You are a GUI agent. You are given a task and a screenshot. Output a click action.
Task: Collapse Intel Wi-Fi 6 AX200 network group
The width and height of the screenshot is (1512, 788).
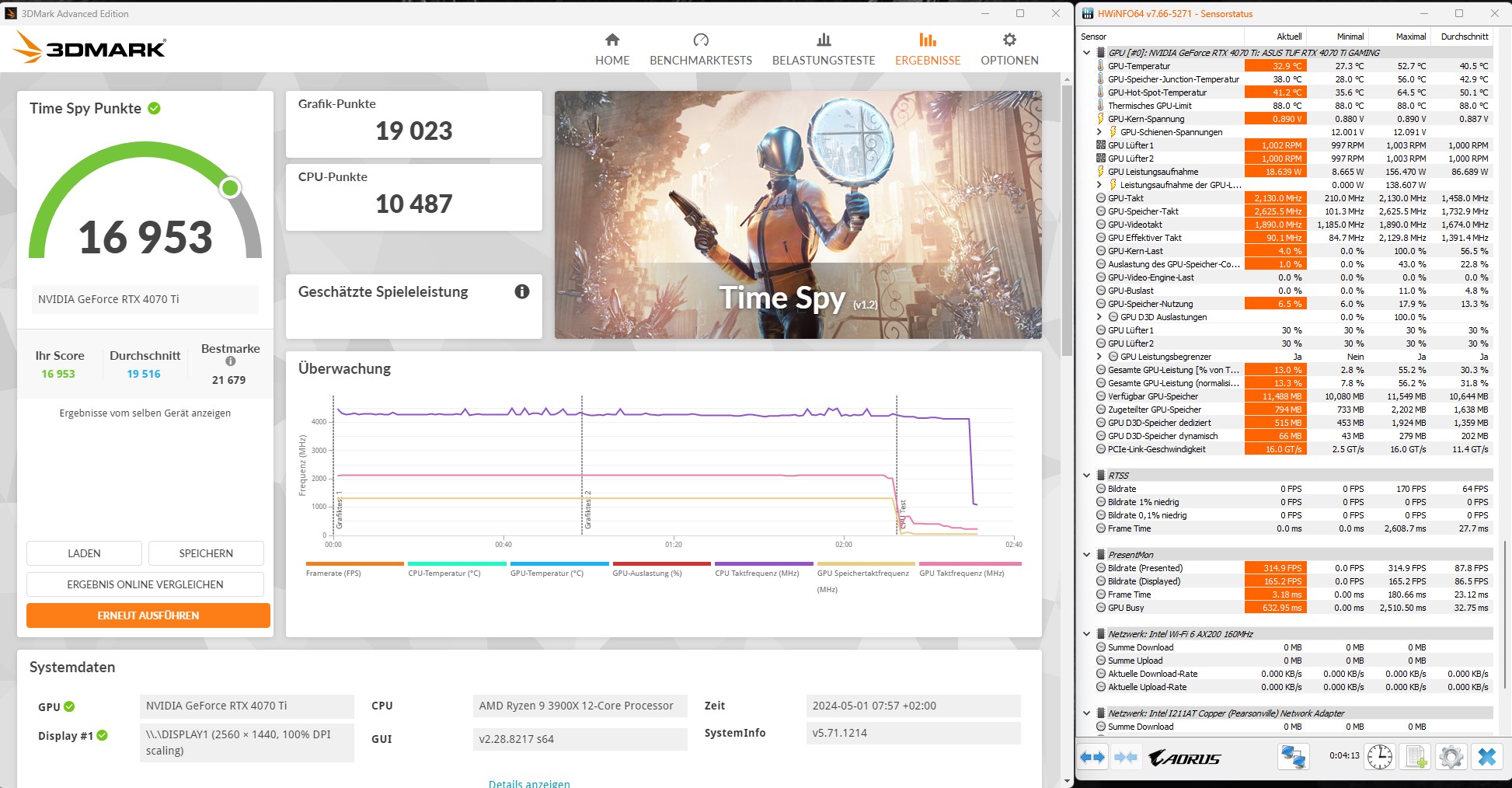[x=1086, y=634]
